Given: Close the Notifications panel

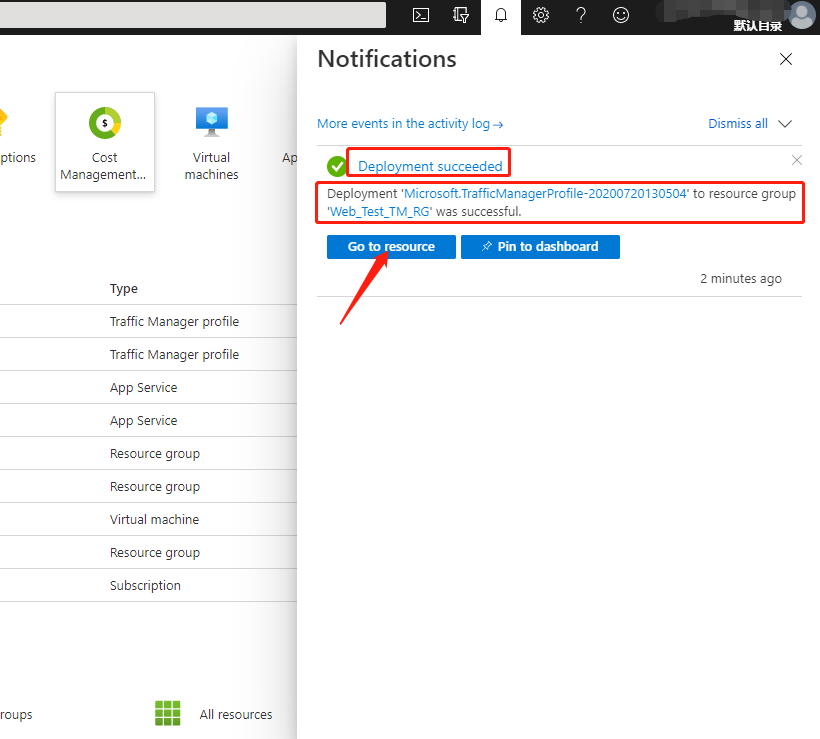Looking at the screenshot, I should pos(785,59).
